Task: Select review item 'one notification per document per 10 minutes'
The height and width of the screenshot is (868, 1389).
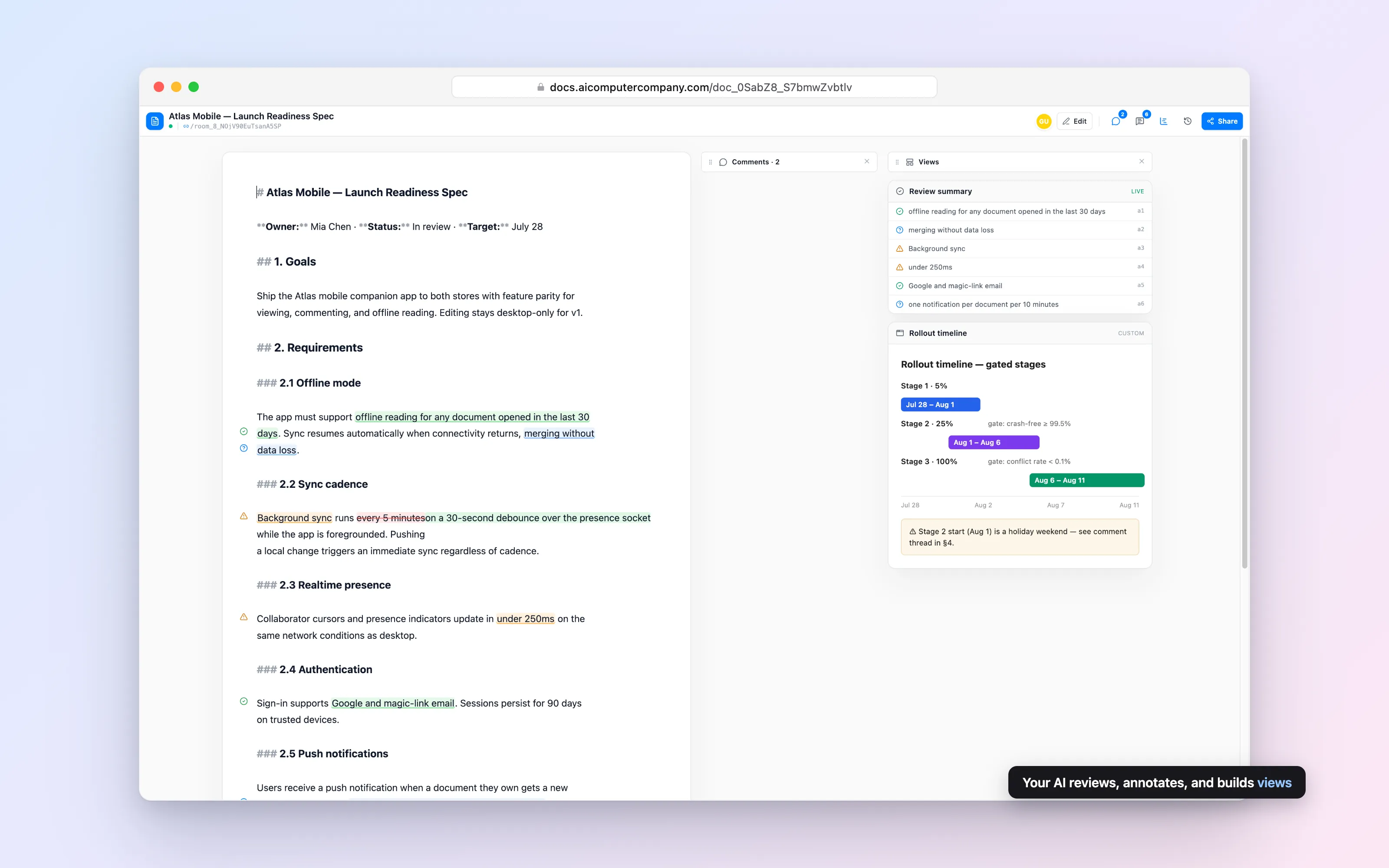Action: [x=1020, y=304]
